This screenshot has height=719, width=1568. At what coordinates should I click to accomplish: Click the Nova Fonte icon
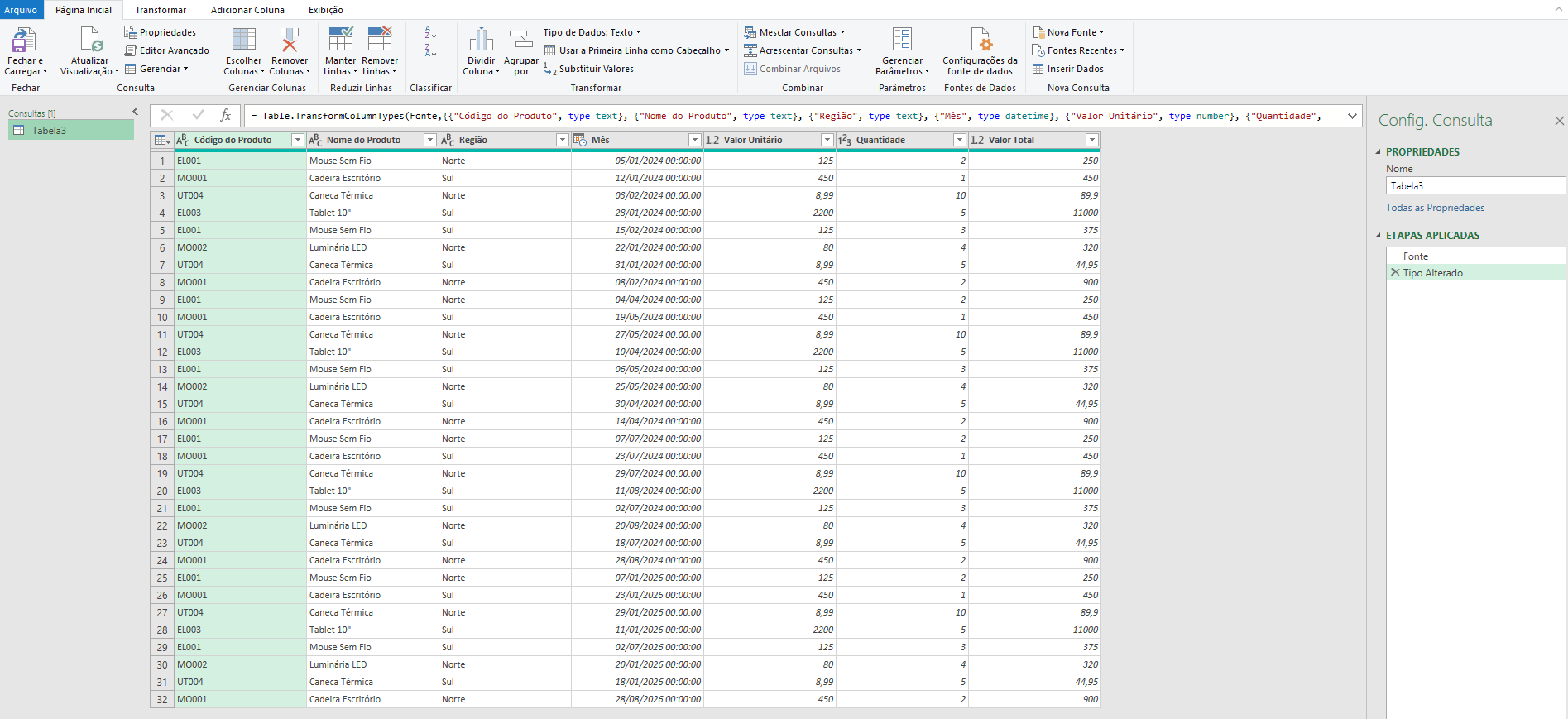(1039, 32)
